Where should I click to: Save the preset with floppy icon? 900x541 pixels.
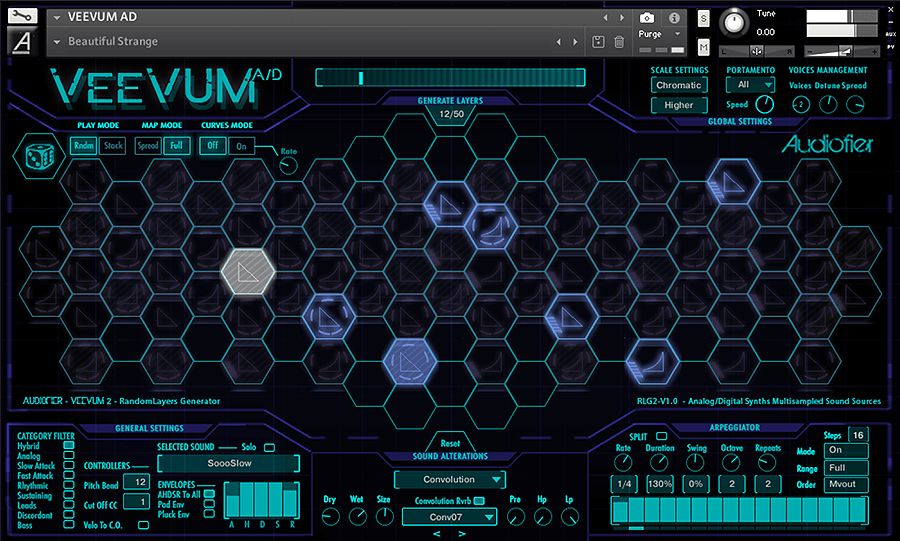click(598, 41)
